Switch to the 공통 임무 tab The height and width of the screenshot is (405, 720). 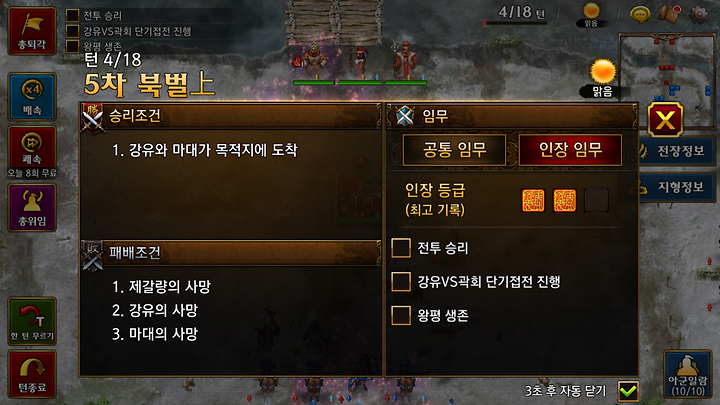454,150
